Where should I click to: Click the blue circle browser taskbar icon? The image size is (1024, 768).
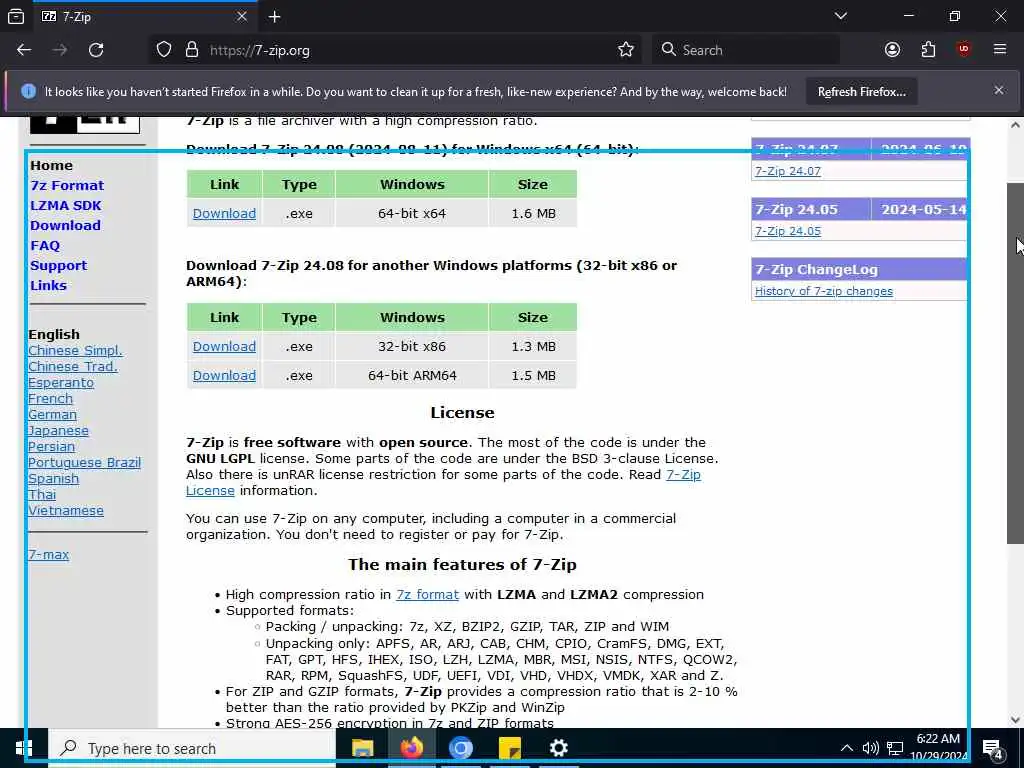[x=460, y=748]
